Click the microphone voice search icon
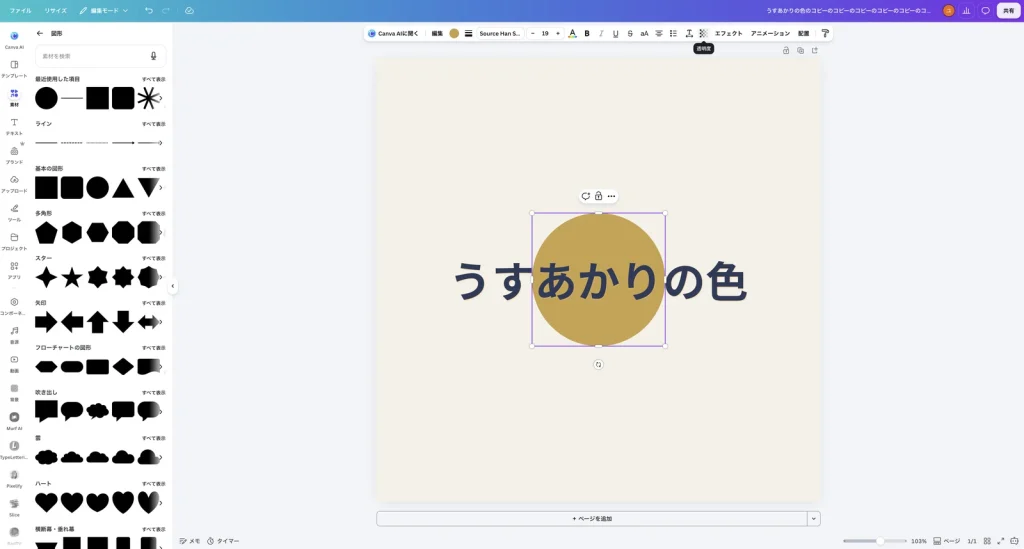The height and width of the screenshot is (549, 1024). click(153, 56)
